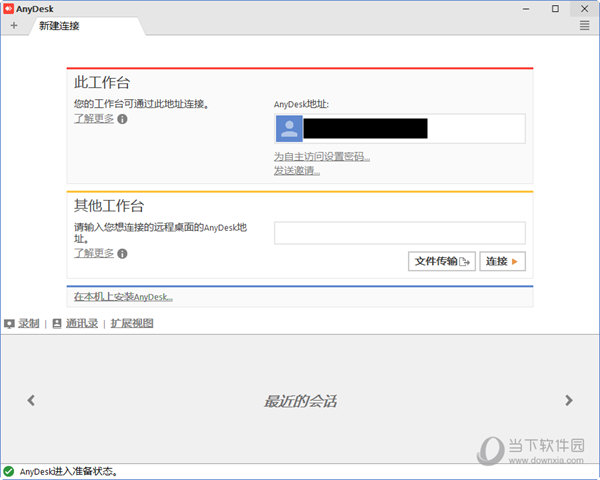Image resolution: width=600 pixels, height=480 pixels.
Task: Open 为自主访问设置密码 link
Action: [322, 157]
